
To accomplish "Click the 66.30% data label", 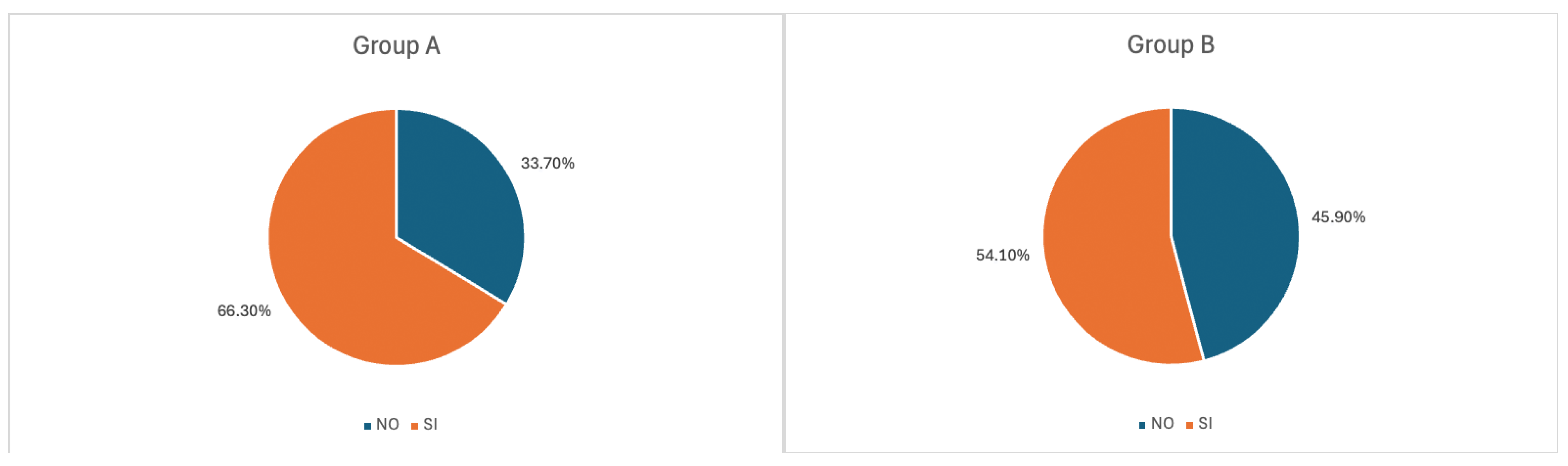I will tap(244, 311).
